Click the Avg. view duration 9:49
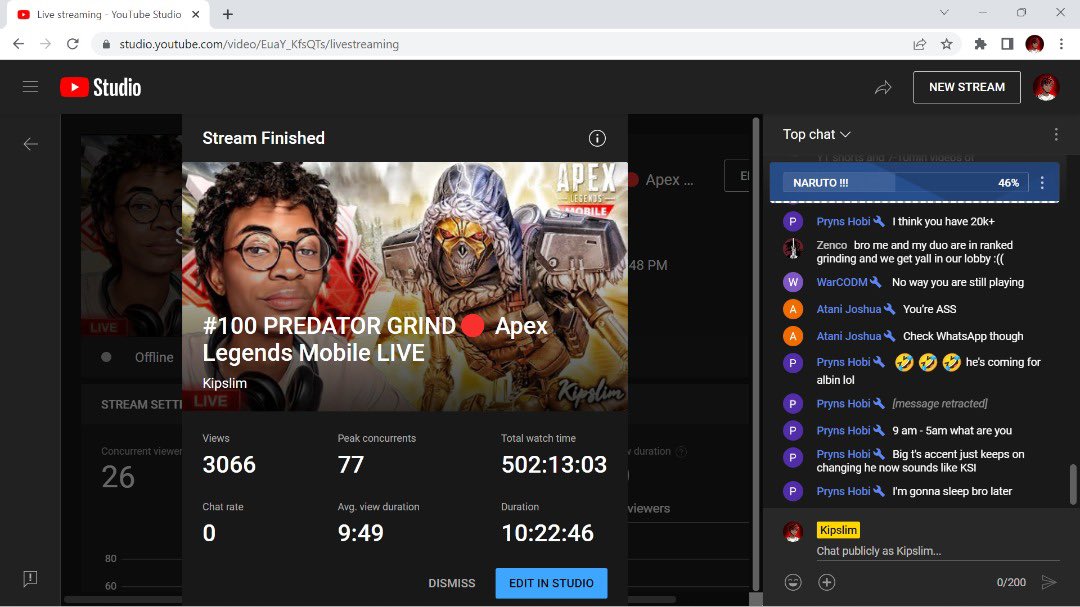Screen dimensions: 1080x607 coord(360,533)
